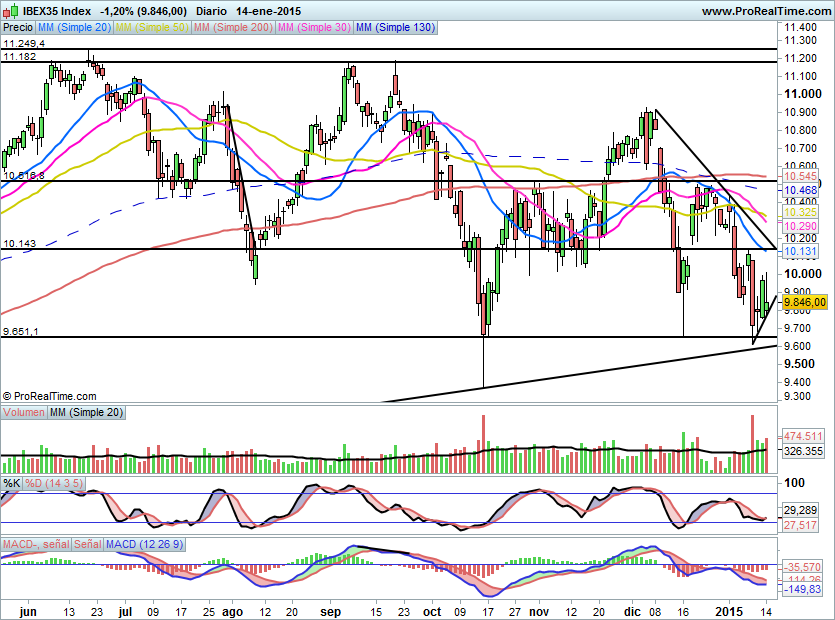Image resolution: width=835 pixels, height=620 pixels.
Task: Click the volume panel MM (Simple 20) label
Action: [86, 412]
